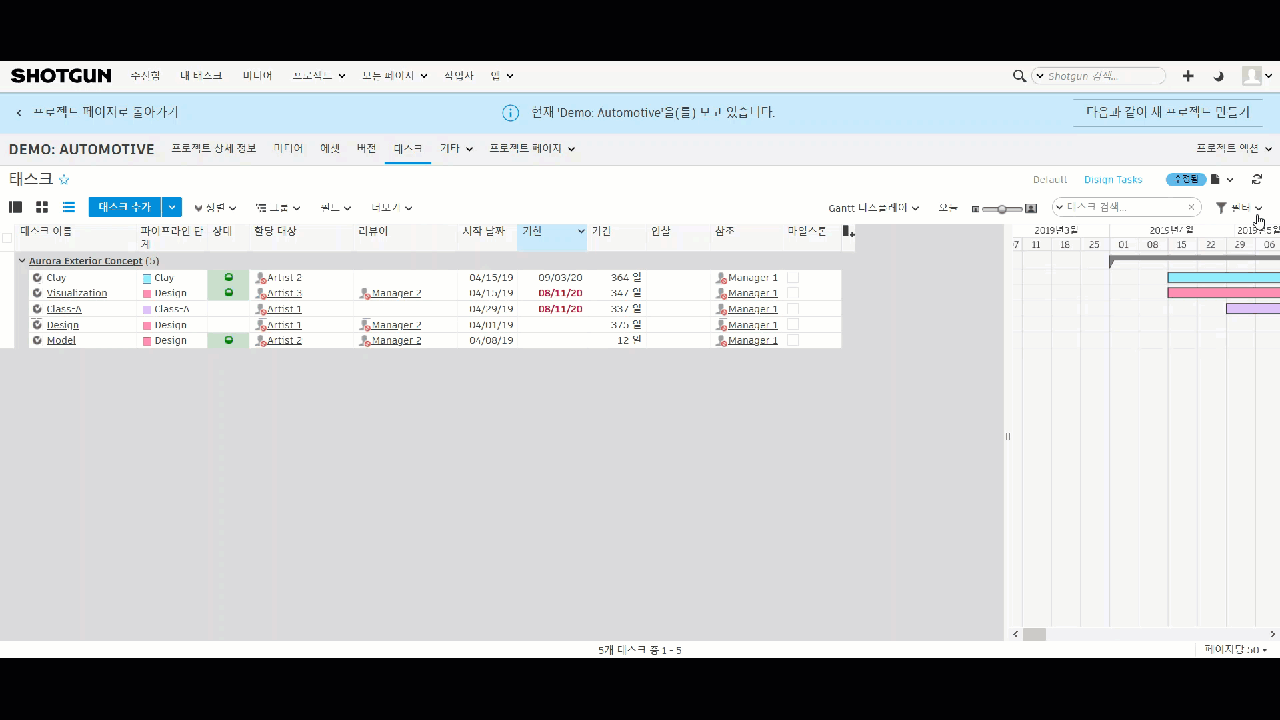Open 미디어 in top navigation
1280x720 pixels.
(257, 76)
